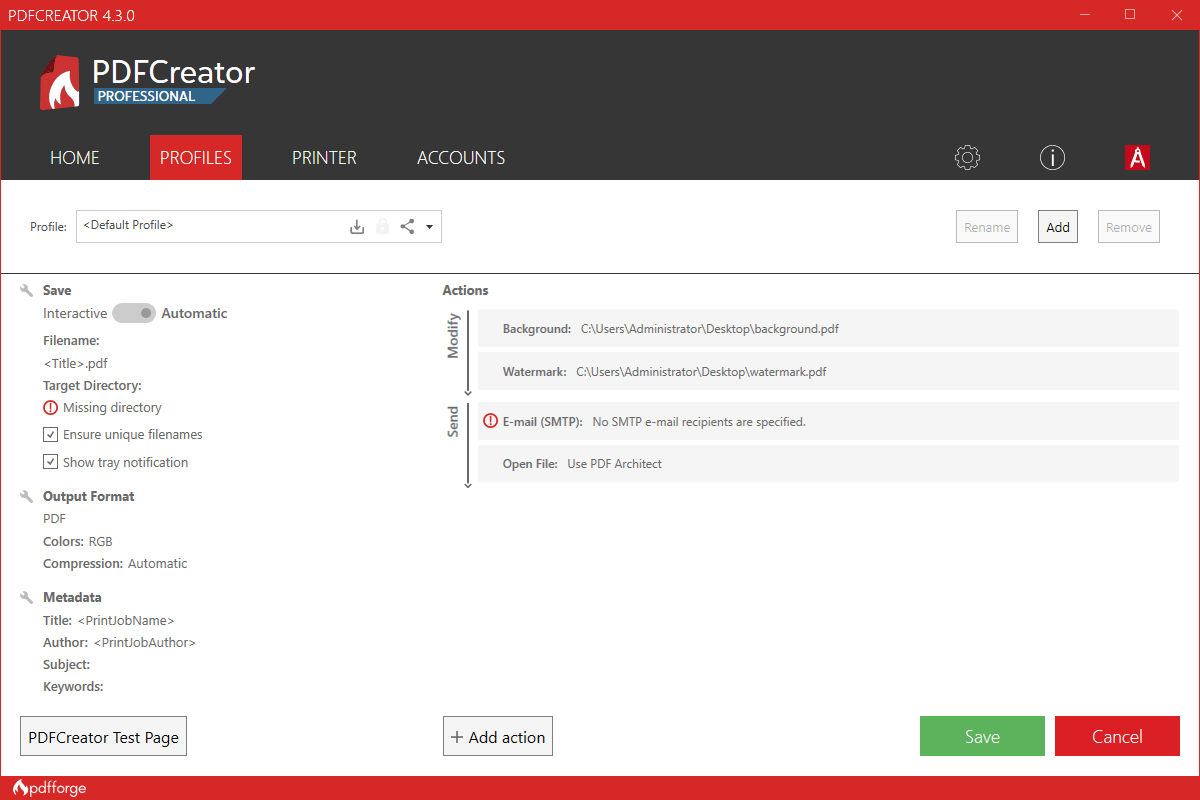Click Output Format section heading
1200x800 pixels.
click(x=89, y=496)
